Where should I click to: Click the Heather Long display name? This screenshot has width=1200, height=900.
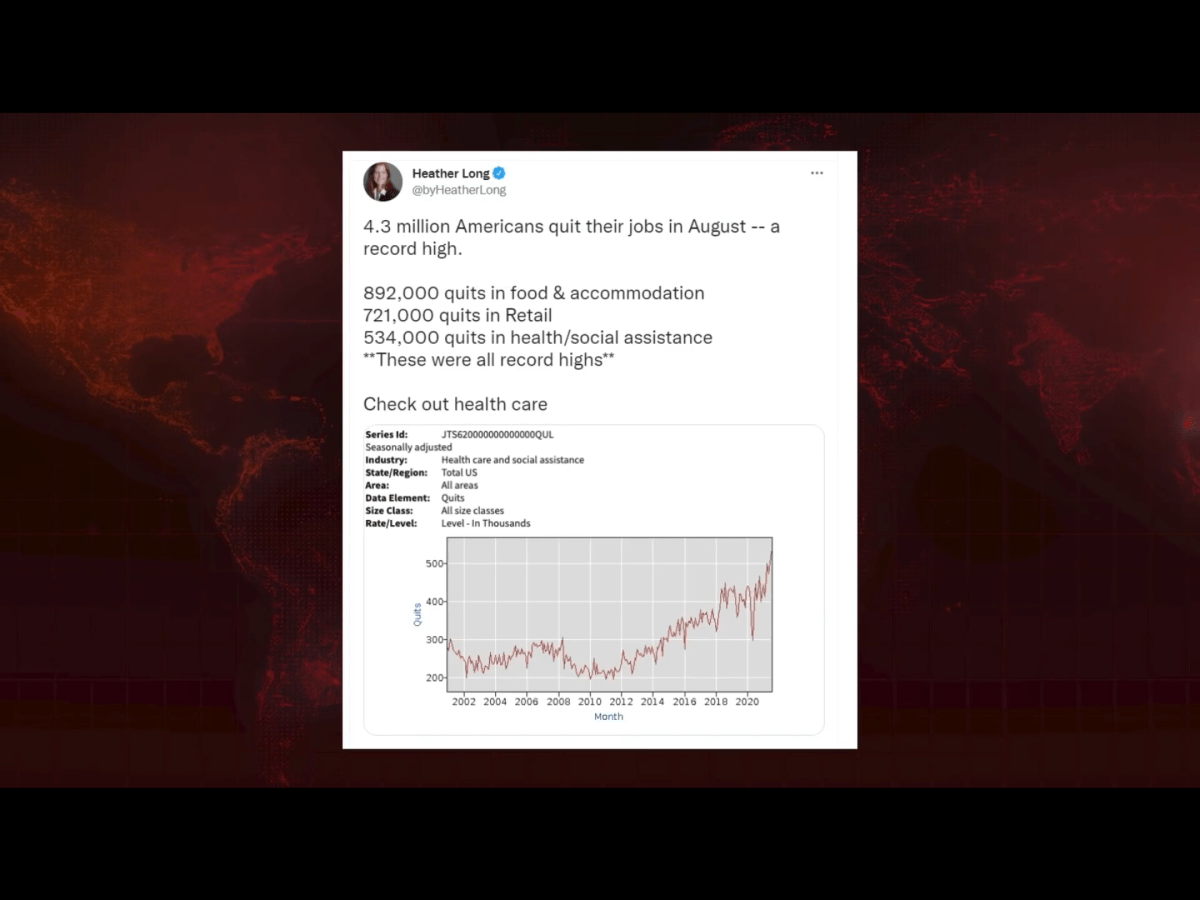[451, 173]
